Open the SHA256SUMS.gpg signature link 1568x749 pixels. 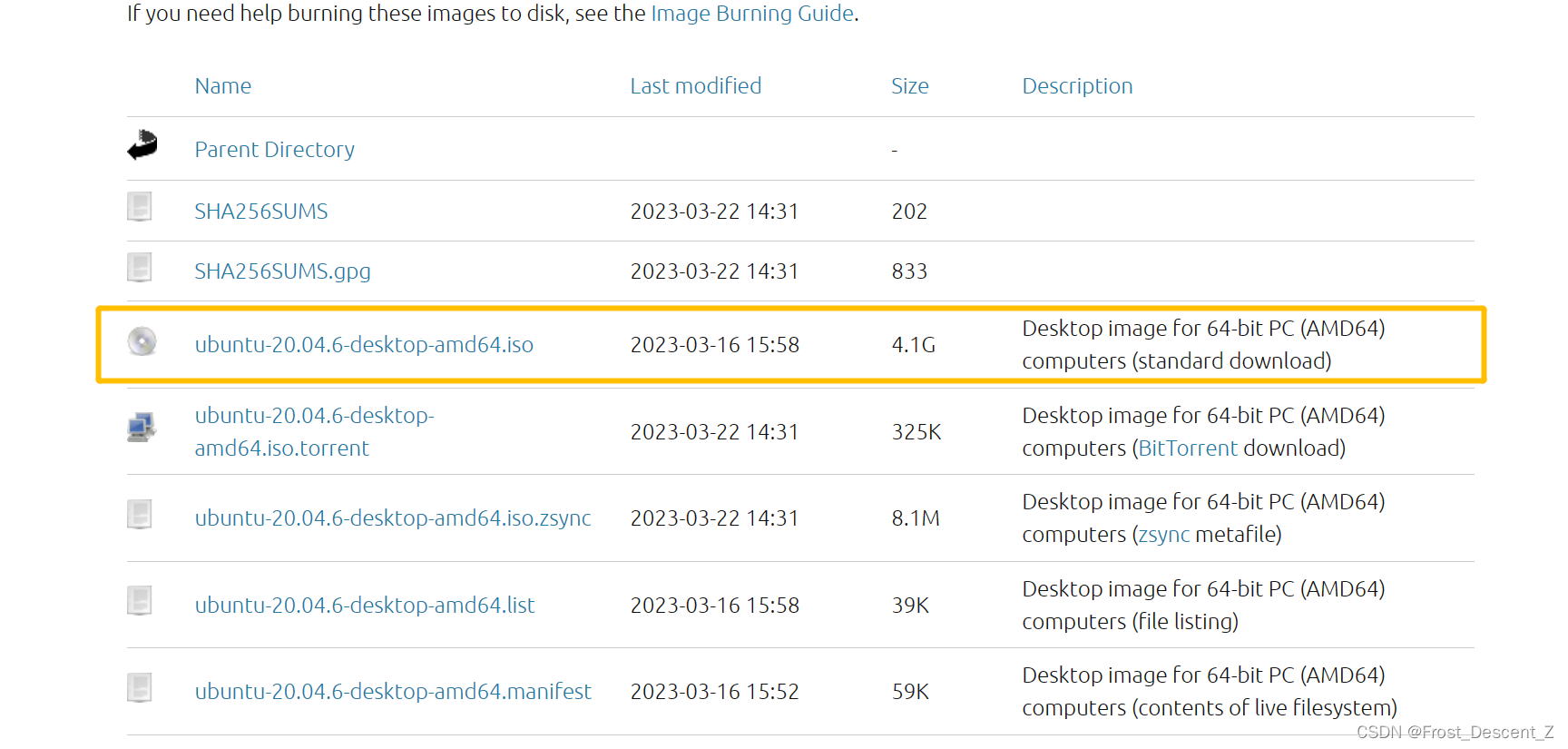283,271
